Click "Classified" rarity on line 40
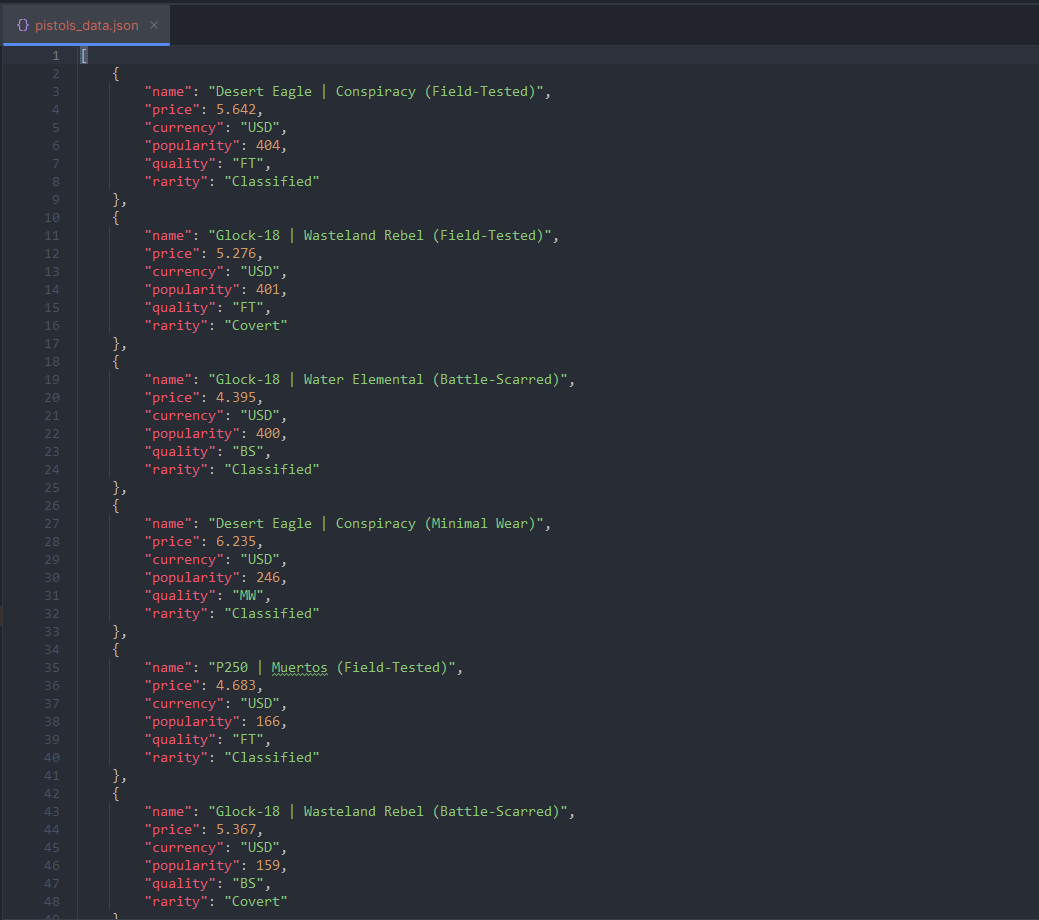This screenshot has height=920, width=1039. click(x=272, y=757)
